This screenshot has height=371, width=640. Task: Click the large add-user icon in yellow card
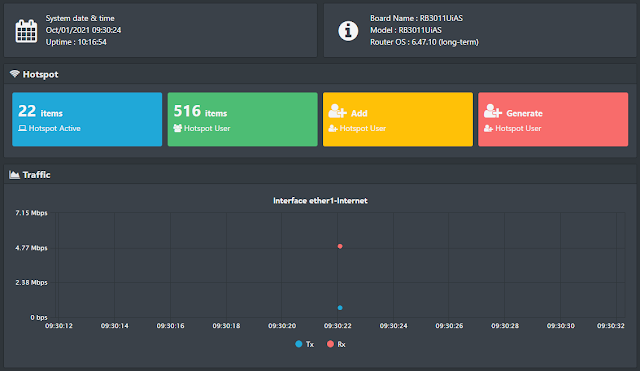338,111
